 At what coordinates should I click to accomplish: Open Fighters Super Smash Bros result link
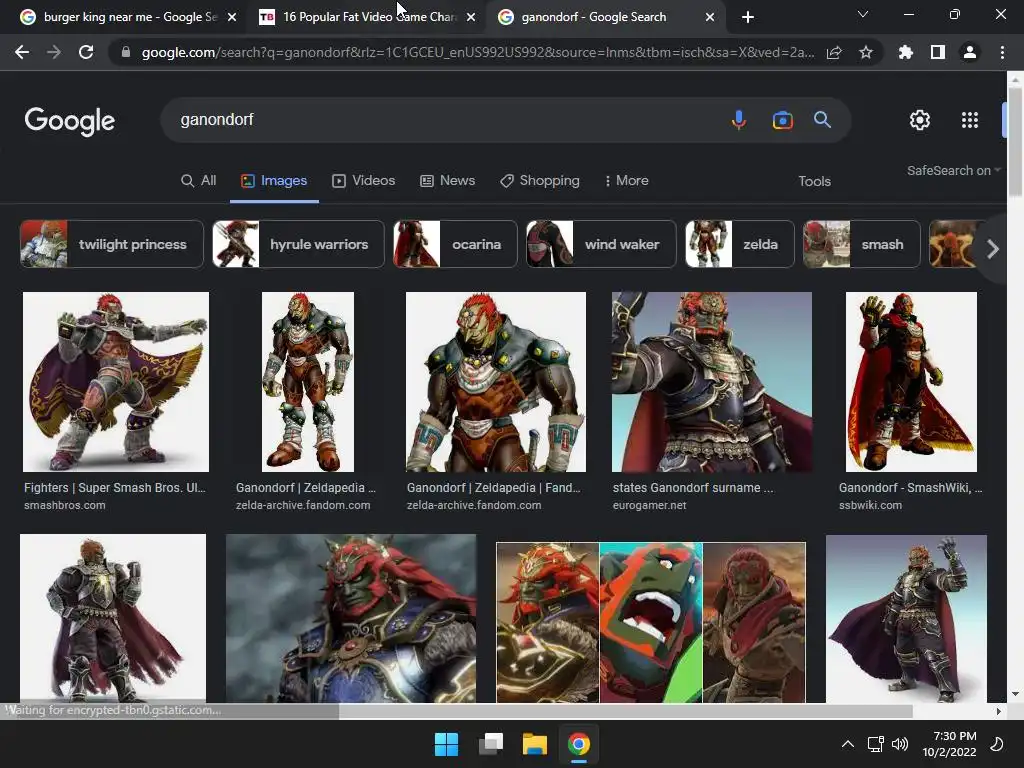(x=115, y=488)
